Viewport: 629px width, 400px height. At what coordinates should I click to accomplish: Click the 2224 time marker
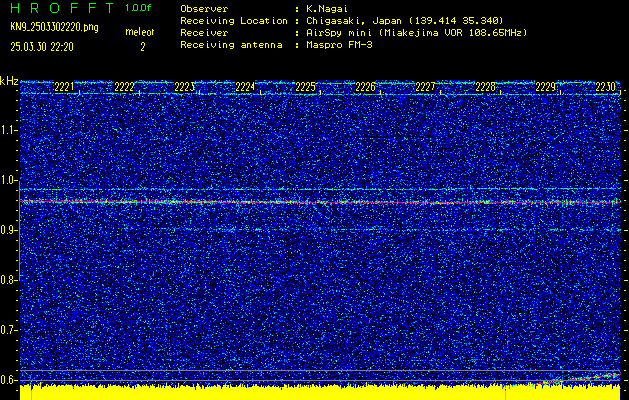245,87
